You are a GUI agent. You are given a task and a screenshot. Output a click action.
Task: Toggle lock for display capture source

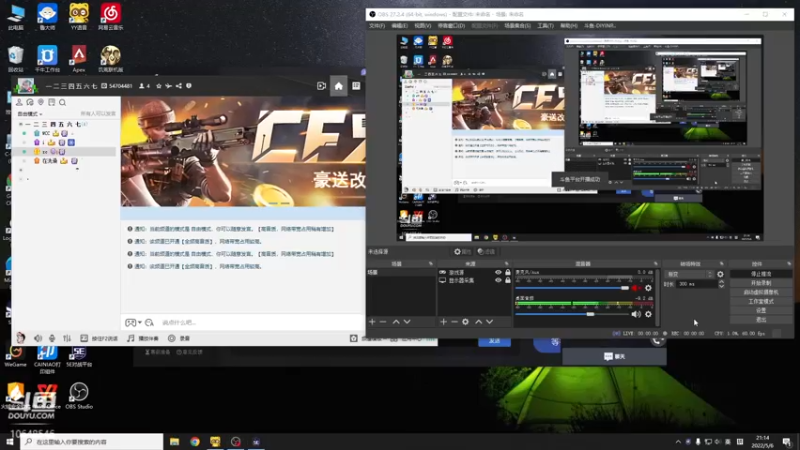[508, 280]
